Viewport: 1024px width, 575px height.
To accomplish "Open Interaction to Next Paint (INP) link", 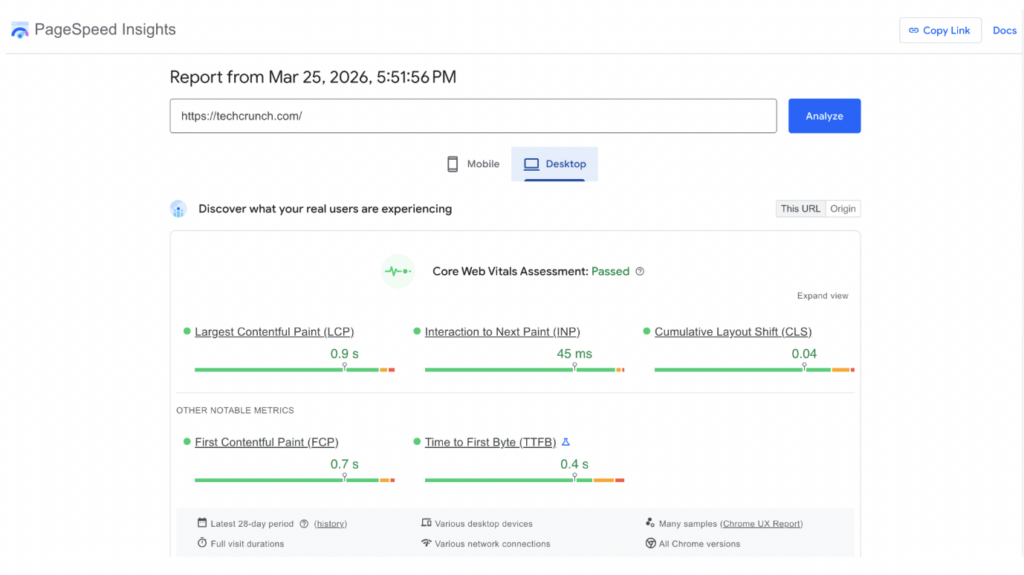I will [502, 332].
